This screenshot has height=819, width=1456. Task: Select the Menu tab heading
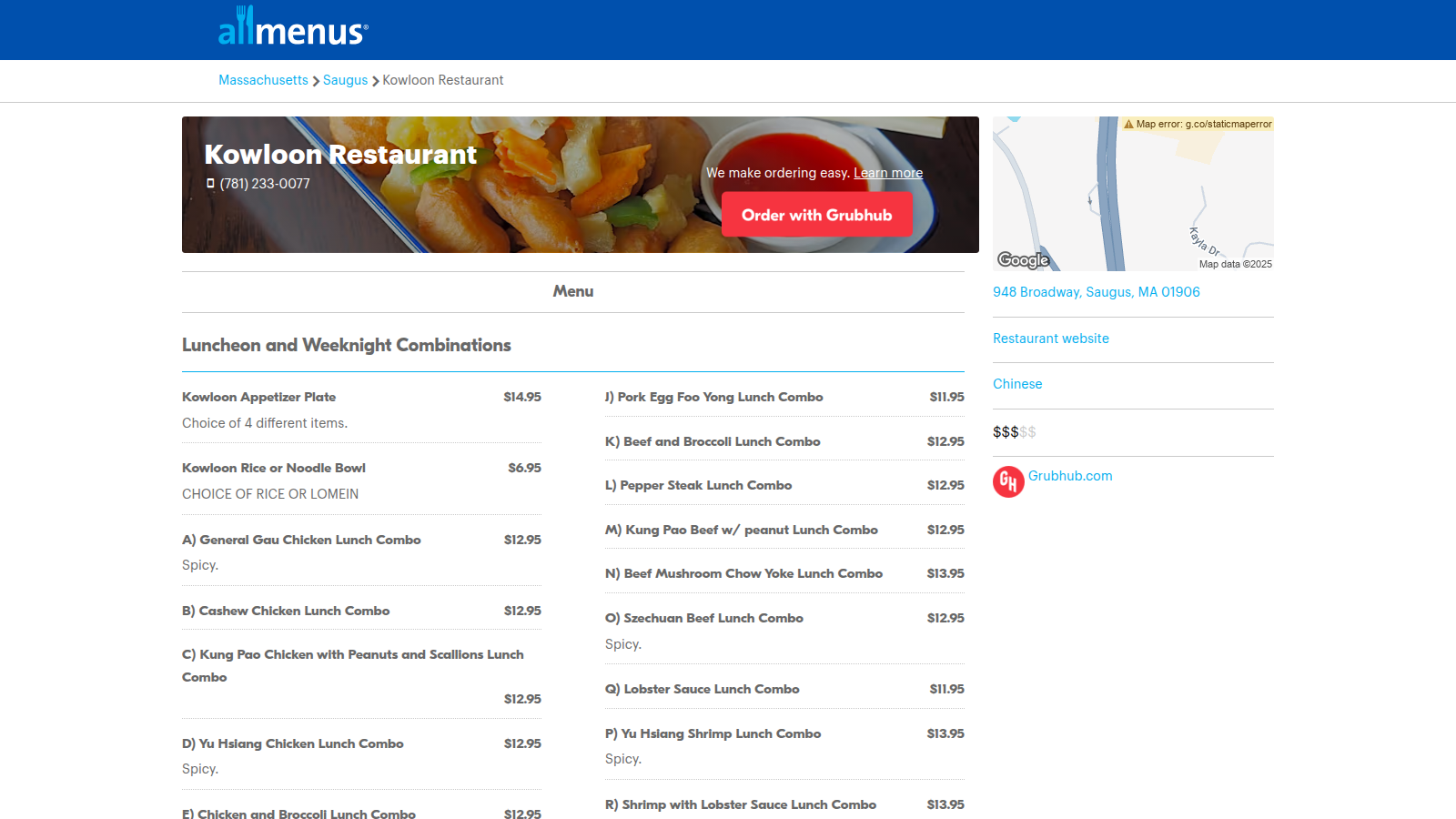(x=572, y=291)
